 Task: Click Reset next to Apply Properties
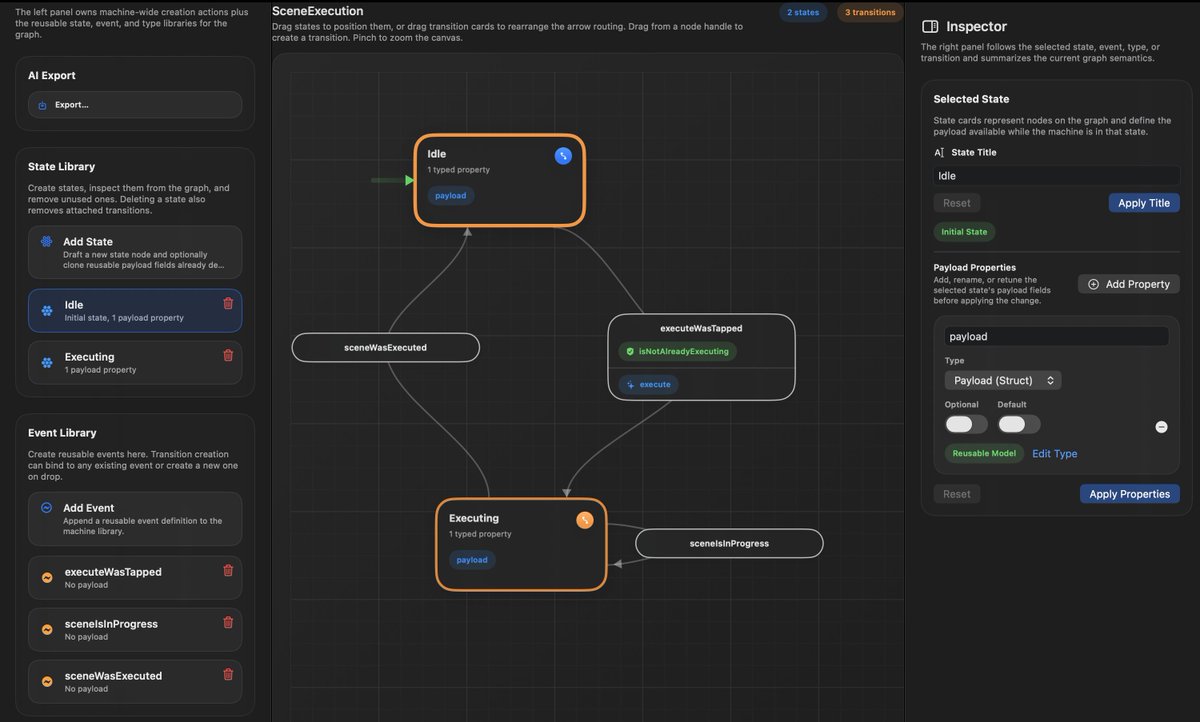click(957, 494)
